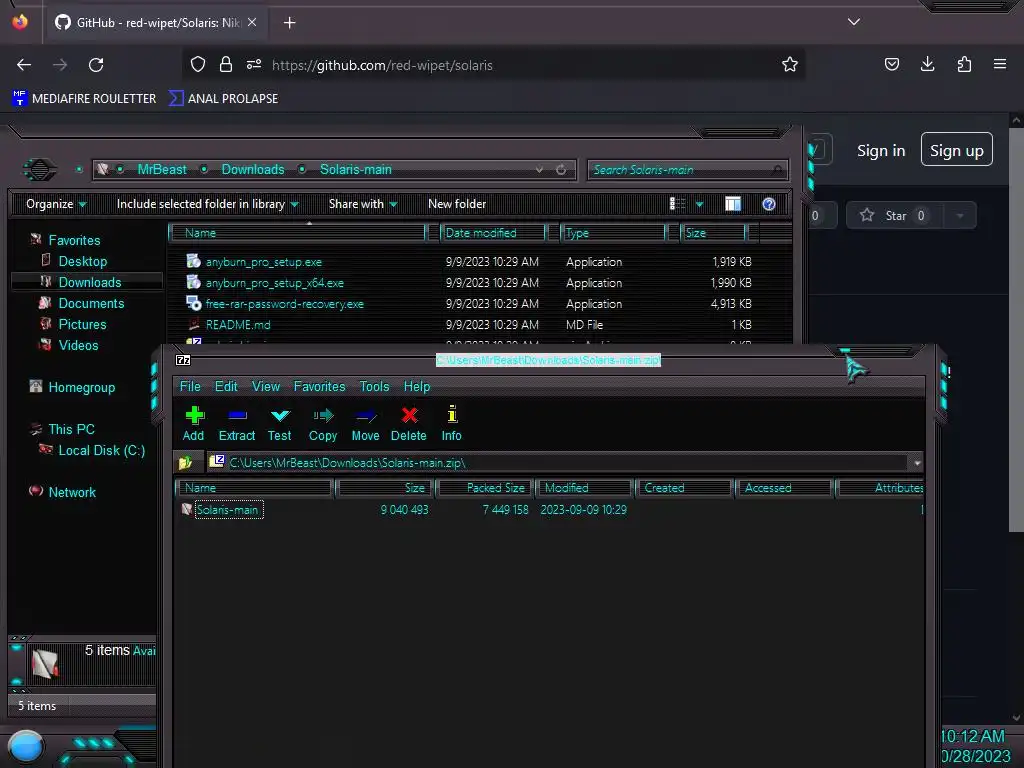Save page to Pocket icon
This screenshot has height=768, width=1024.
click(x=891, y=64)
